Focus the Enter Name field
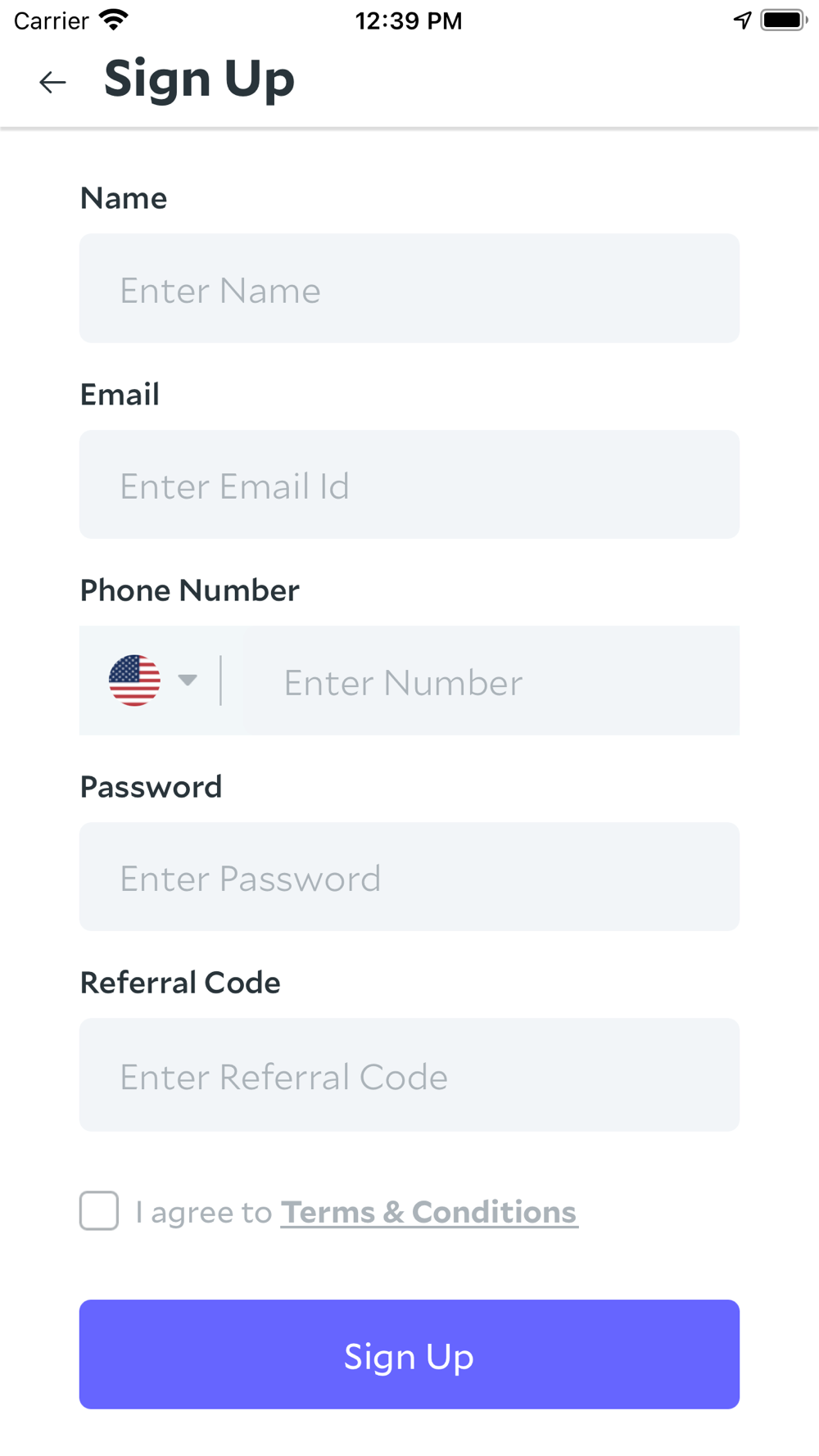819x1456 pixels. pyautogui.click(x=409, y=288)
